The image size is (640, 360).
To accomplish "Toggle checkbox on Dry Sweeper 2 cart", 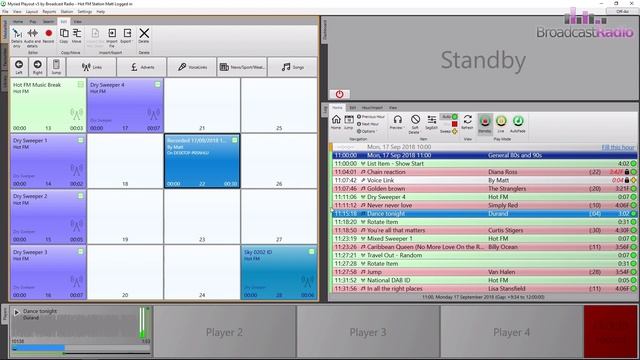I will [x=81, y=196].
